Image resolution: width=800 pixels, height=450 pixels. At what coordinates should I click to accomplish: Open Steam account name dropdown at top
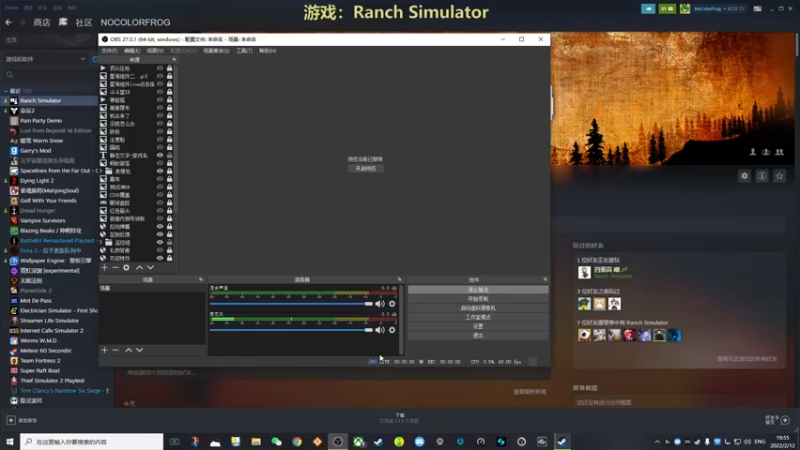[x=720, y=9]
